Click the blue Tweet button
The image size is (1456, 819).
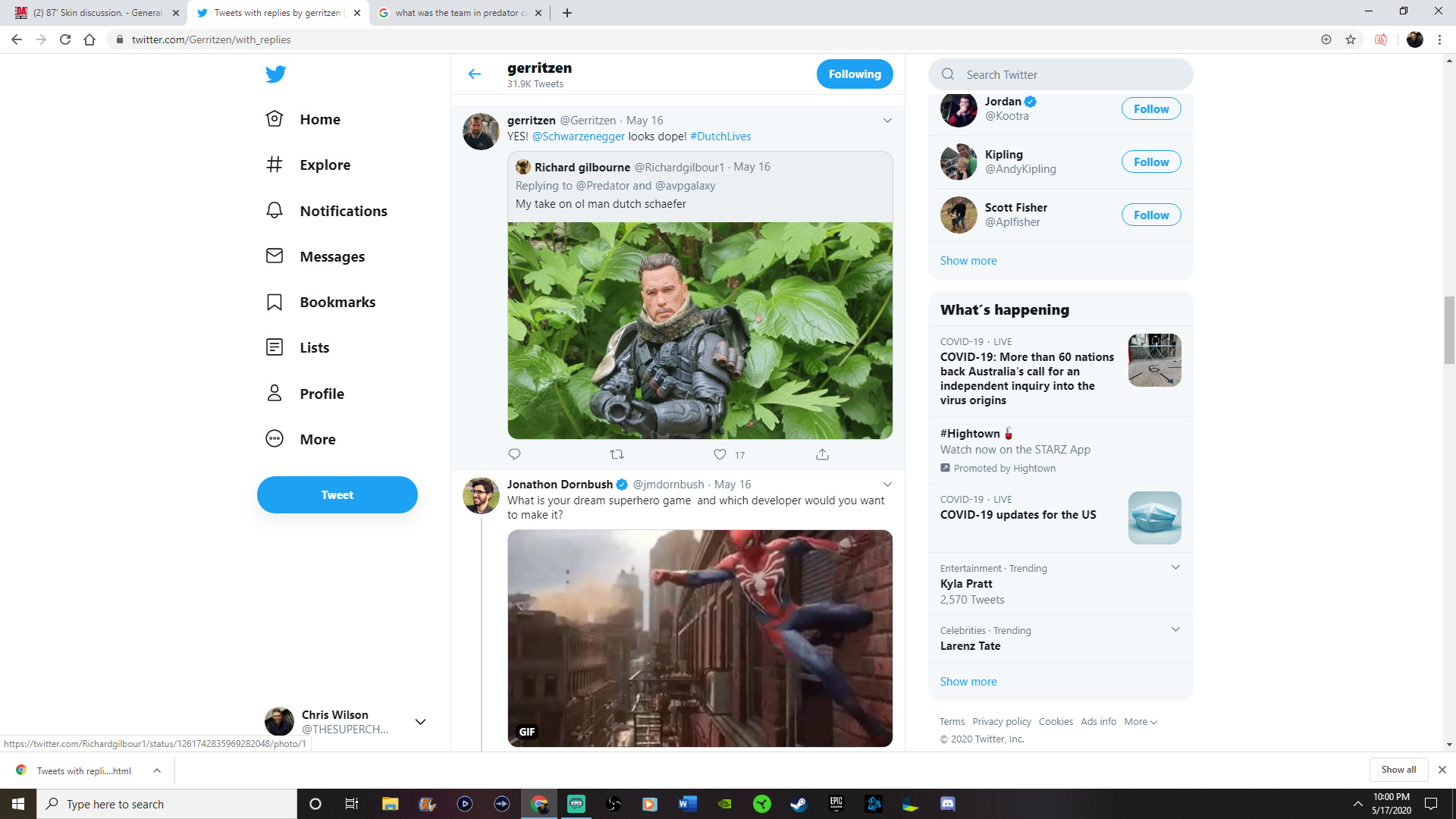[x=337, y=494]
